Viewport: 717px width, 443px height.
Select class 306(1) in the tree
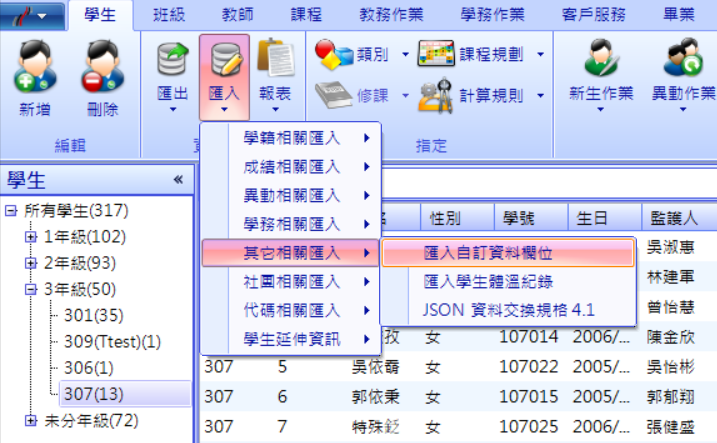[89, 368]
